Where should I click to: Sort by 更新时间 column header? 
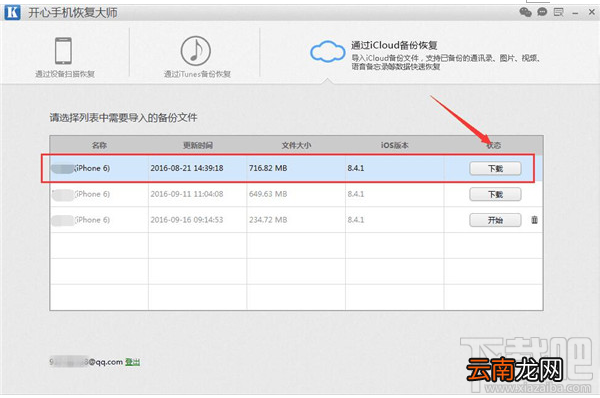197,145
